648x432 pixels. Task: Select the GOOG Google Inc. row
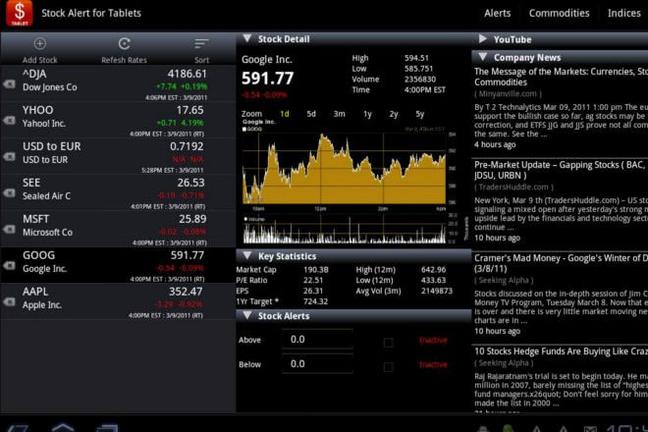(118, 265)
